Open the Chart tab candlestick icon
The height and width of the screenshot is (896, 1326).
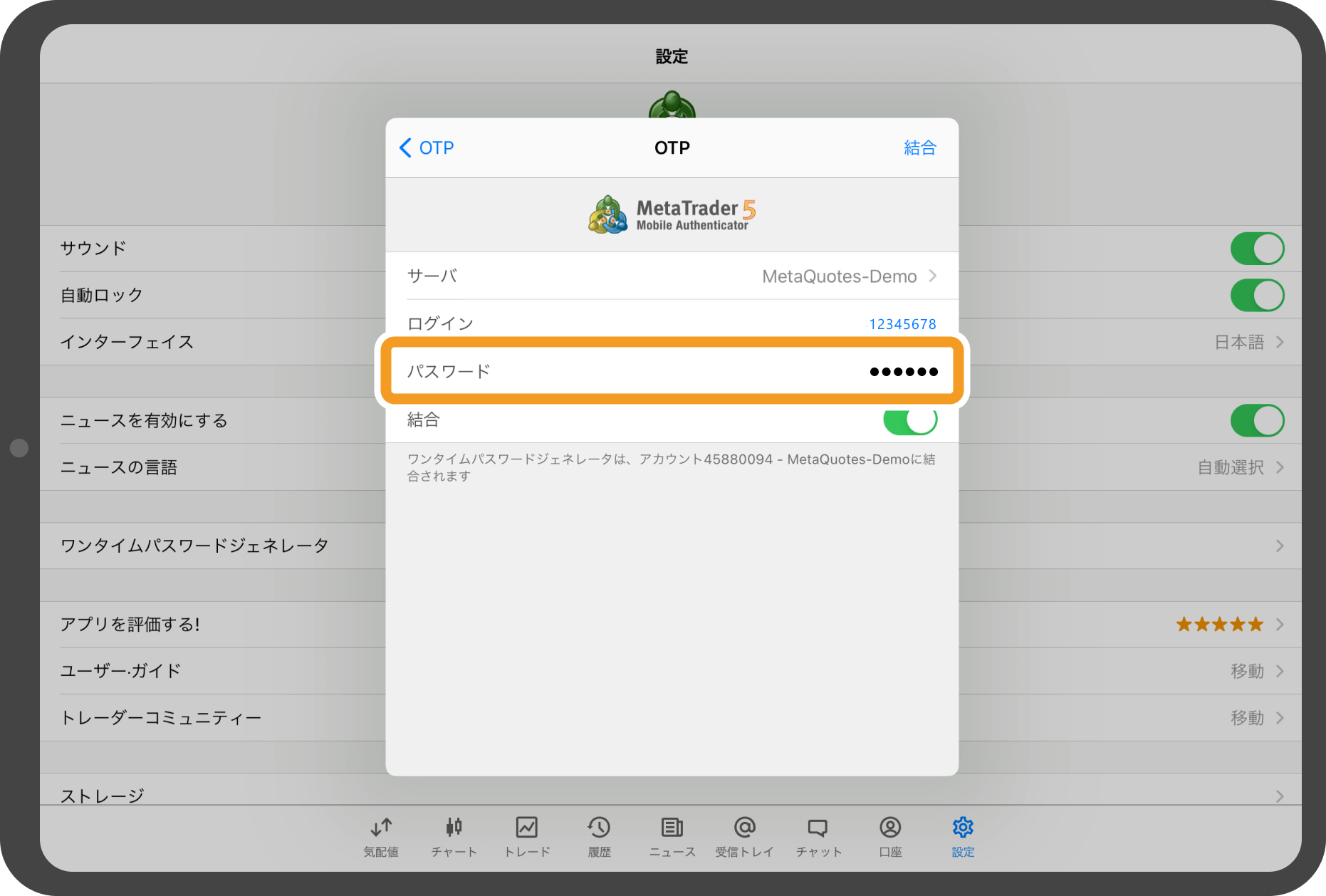pyautogui.click(x=454, y=827)
